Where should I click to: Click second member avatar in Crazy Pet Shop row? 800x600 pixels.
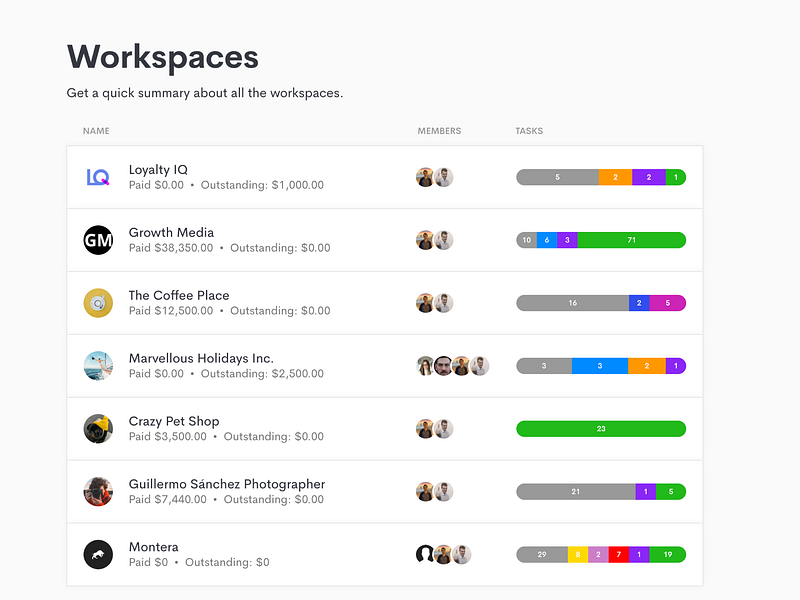click(444, 429)
